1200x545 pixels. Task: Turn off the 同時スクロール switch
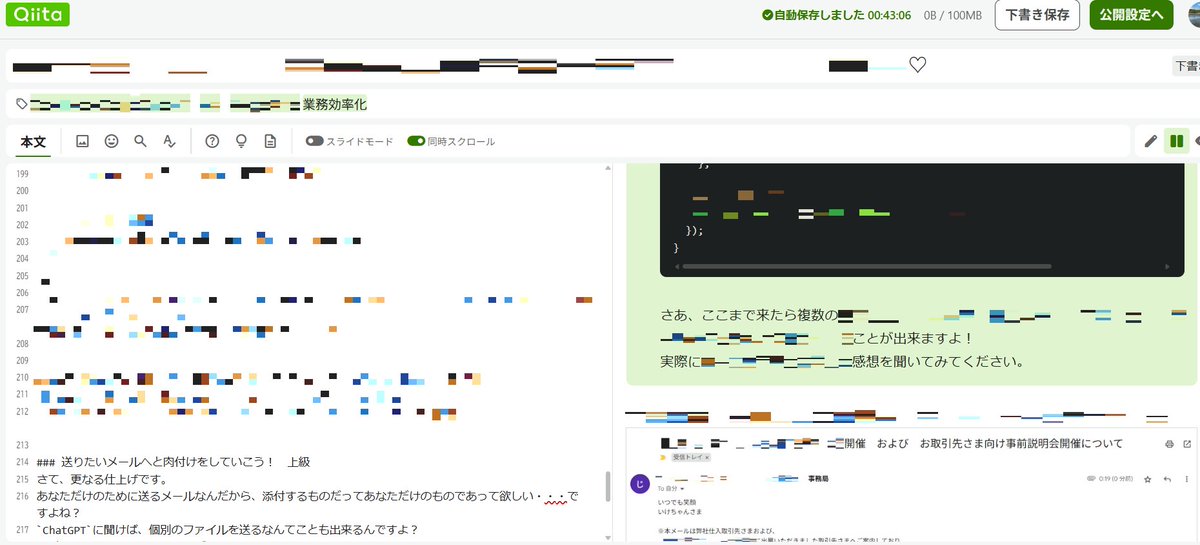[416, 142]
